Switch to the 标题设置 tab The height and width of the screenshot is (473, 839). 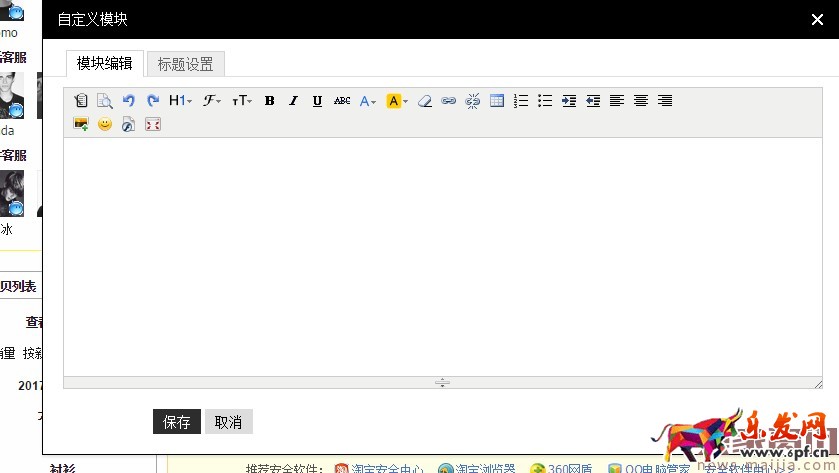185,64
